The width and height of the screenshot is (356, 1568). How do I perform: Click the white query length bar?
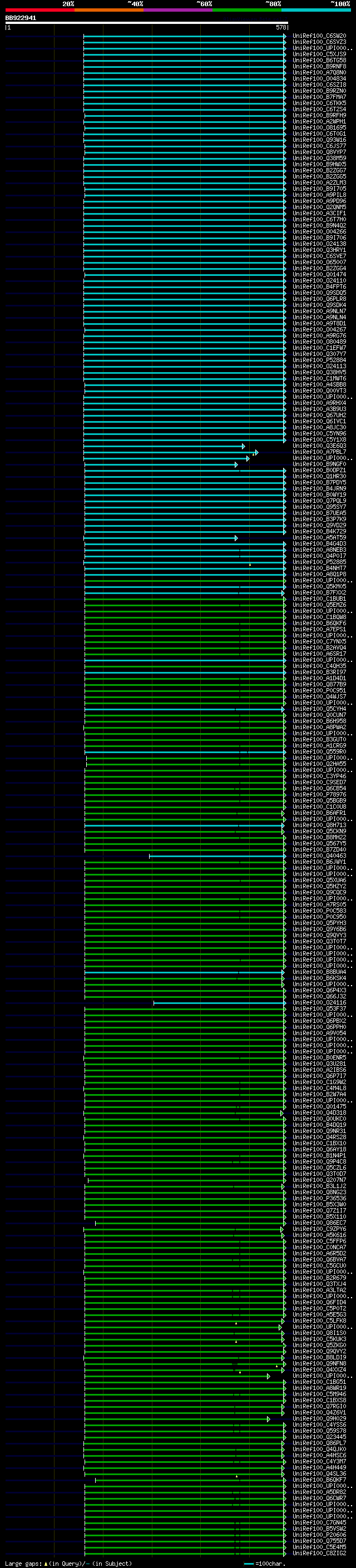tap(147, 23)
